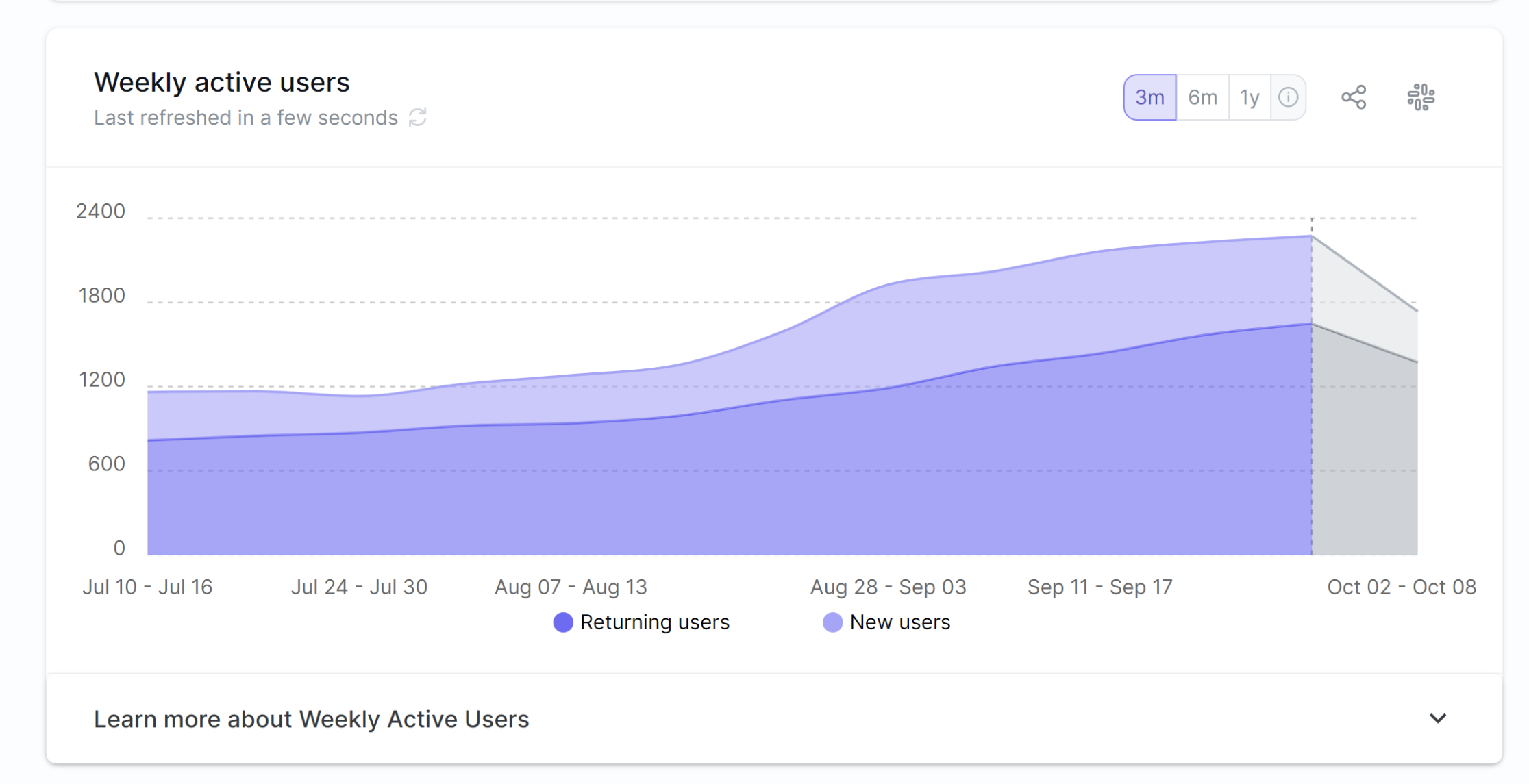Click the New users color dot
This screenshot has width=1529, height=784.
click(x=832, y=622)
